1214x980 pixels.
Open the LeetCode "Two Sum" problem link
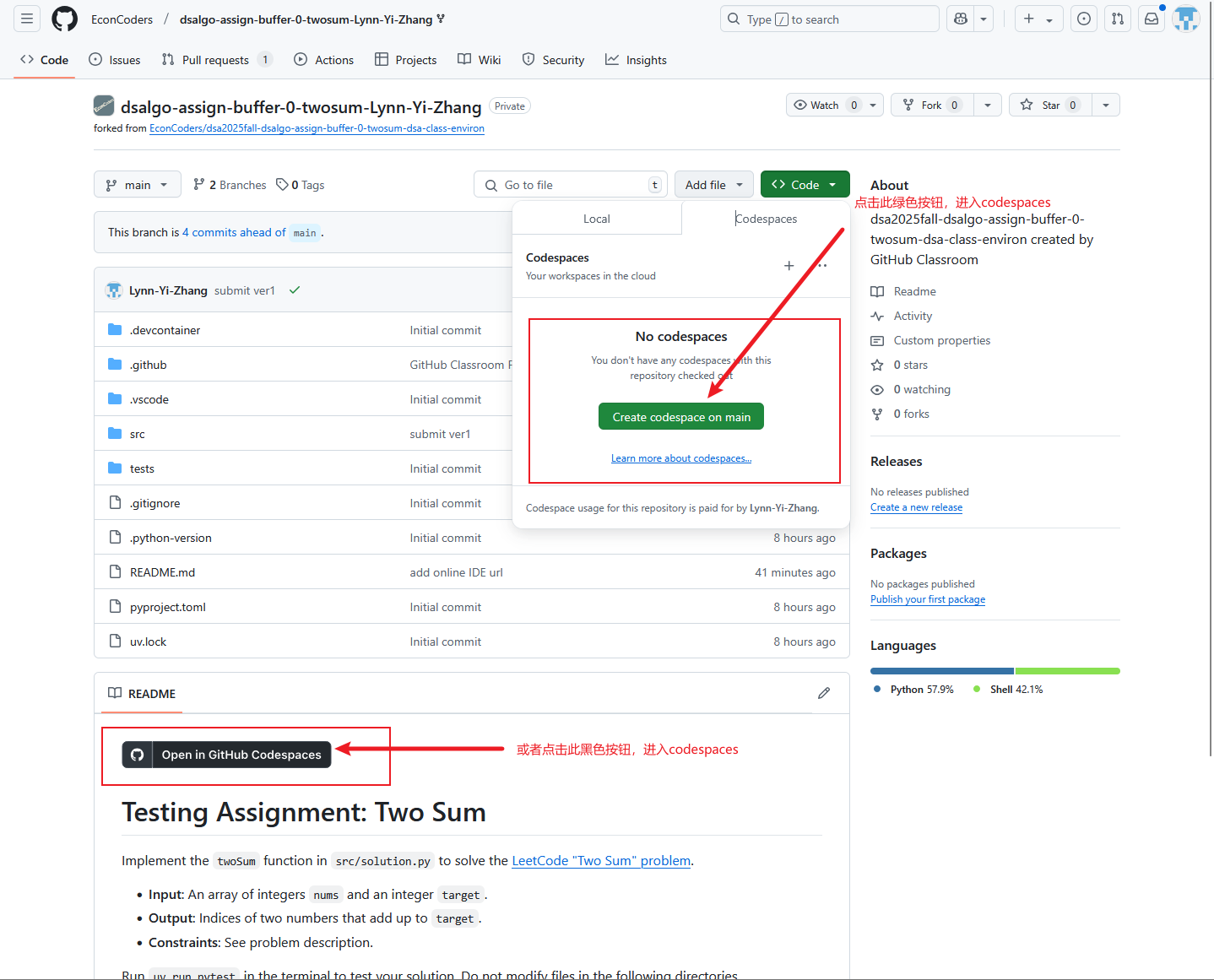601,860
